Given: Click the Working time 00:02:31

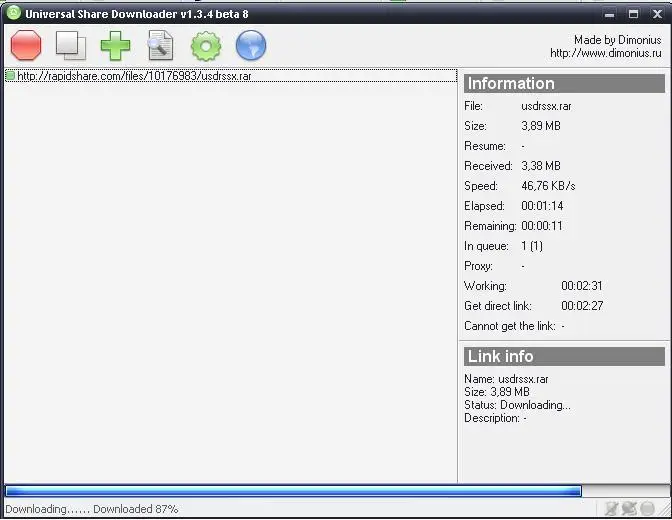Looking at the screenshot, I should (x=582, y=286).
